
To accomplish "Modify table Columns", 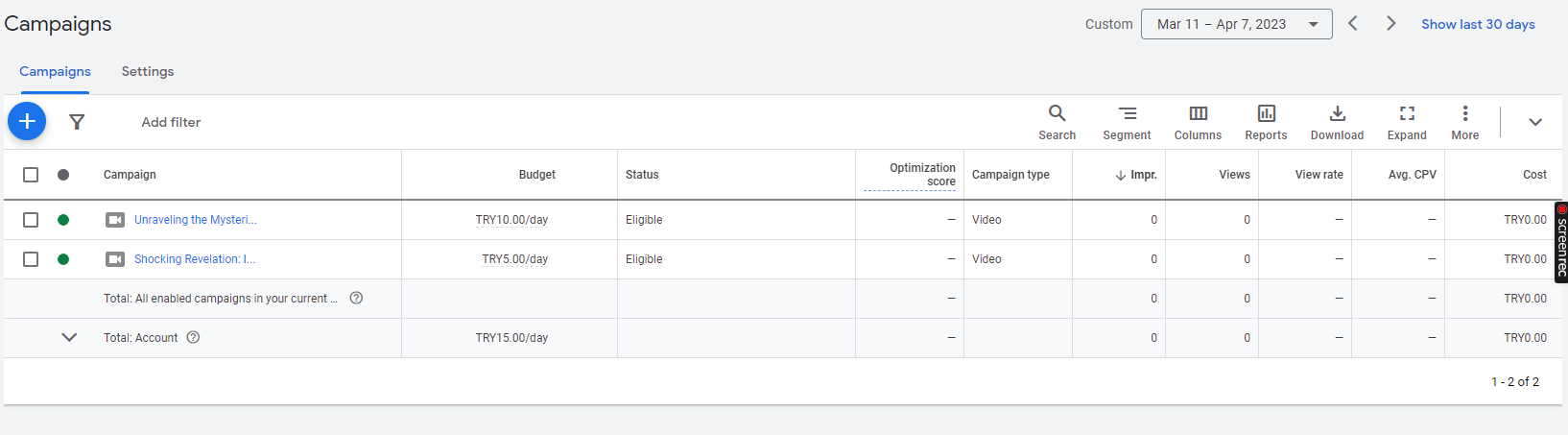I will (1198, 122).
